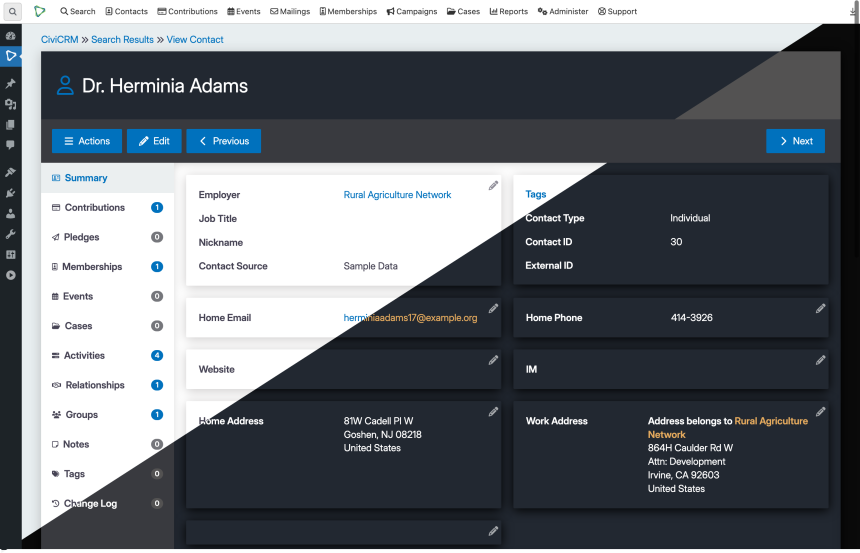Click the quick search magnifier icon
This screenshot has width=860, height=553.
tap(13, 11)
